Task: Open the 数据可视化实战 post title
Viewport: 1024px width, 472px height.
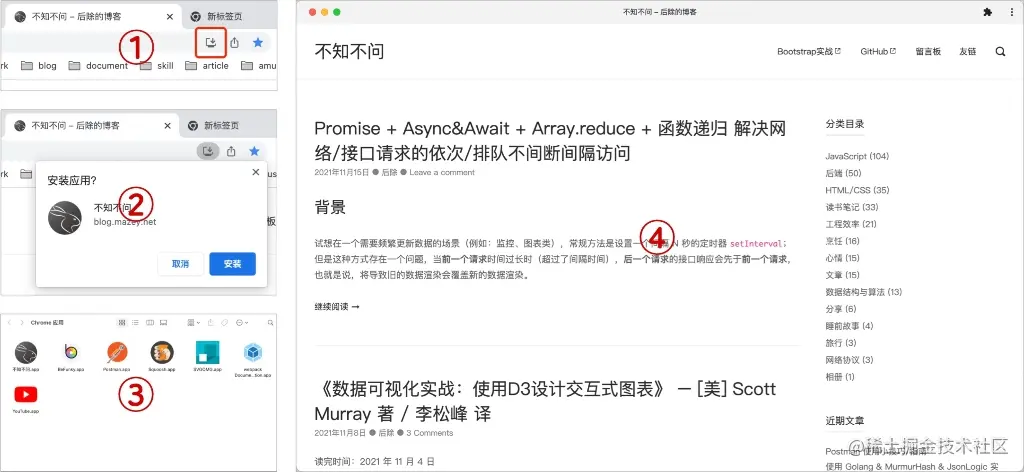Action: (x=545, y=401)
